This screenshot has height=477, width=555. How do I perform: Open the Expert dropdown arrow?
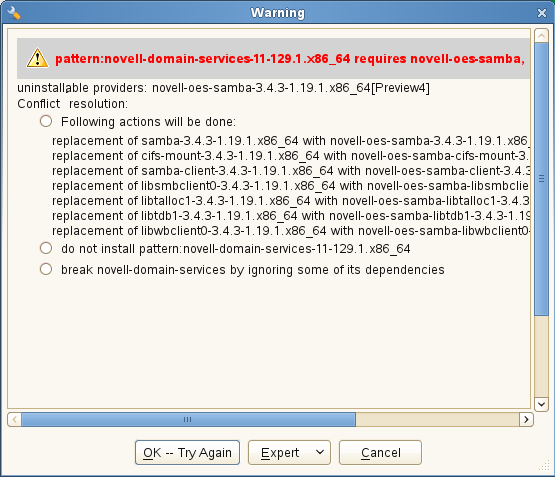(x=320, y=452)
